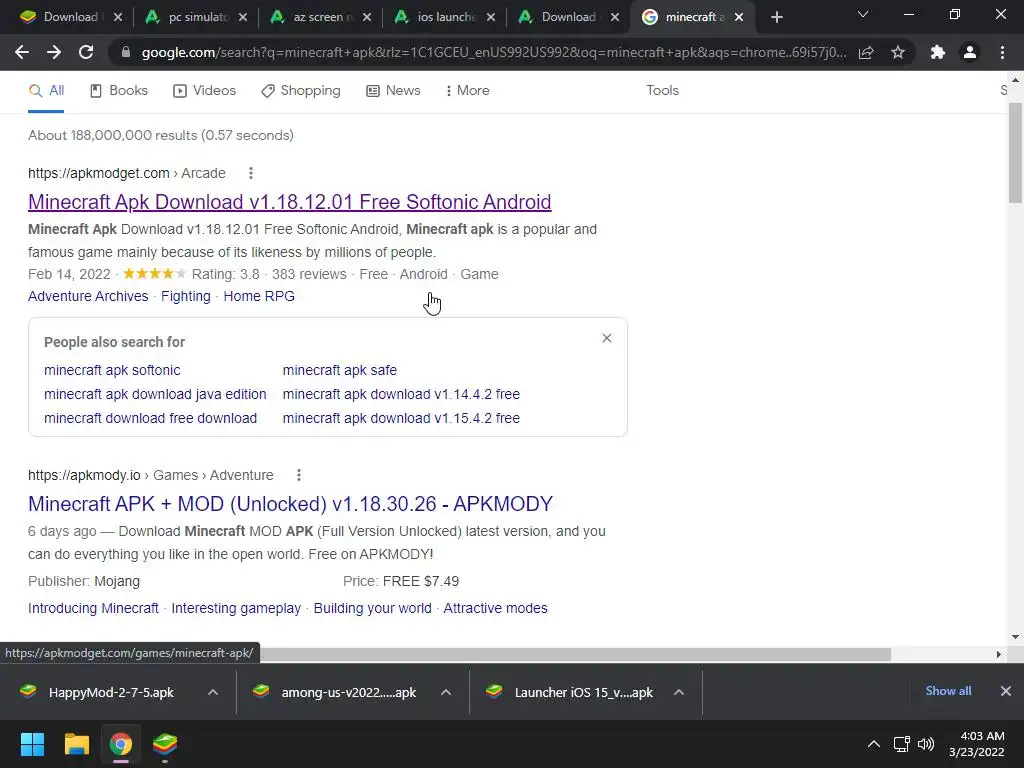
Task: Expand the More filters dropdown
Action: pos(468,91)
